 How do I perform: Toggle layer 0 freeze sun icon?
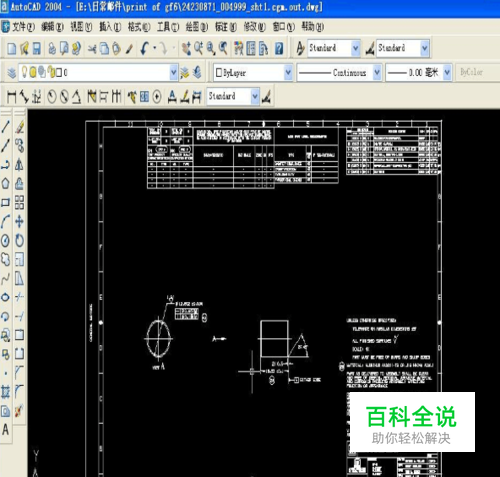tap(33, 72)
